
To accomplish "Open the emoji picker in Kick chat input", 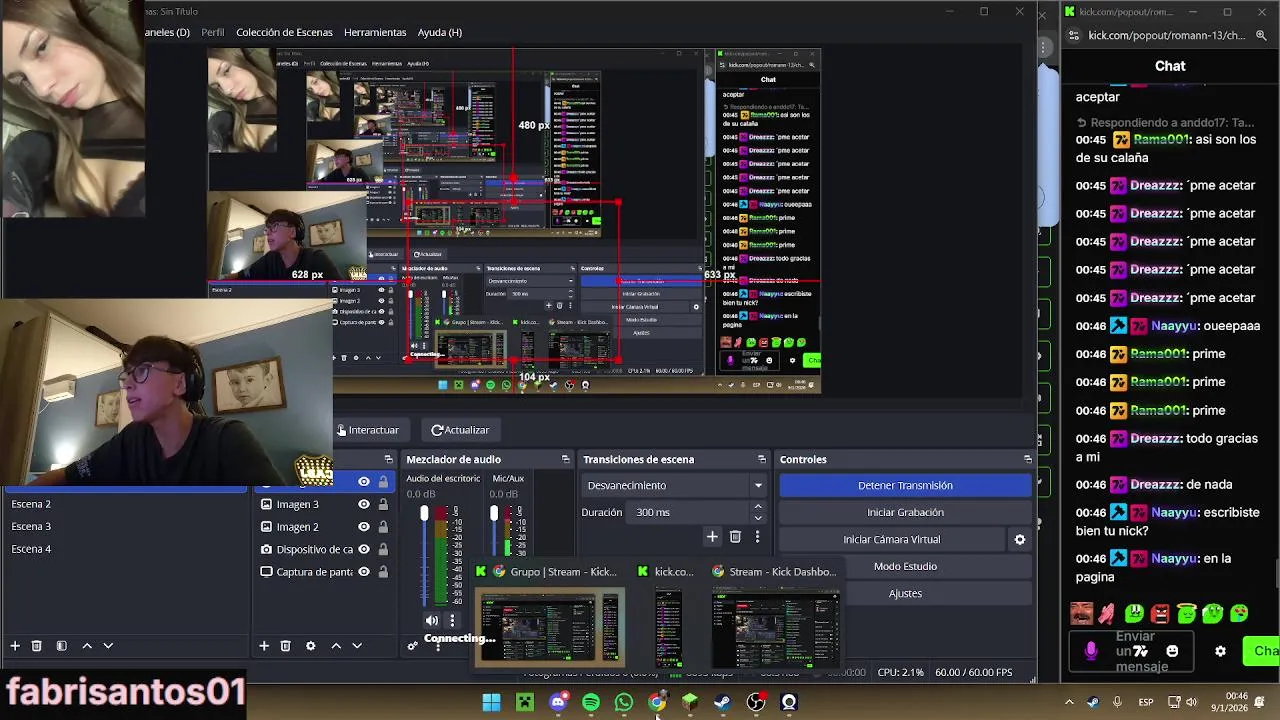I will click(1172, 651).
